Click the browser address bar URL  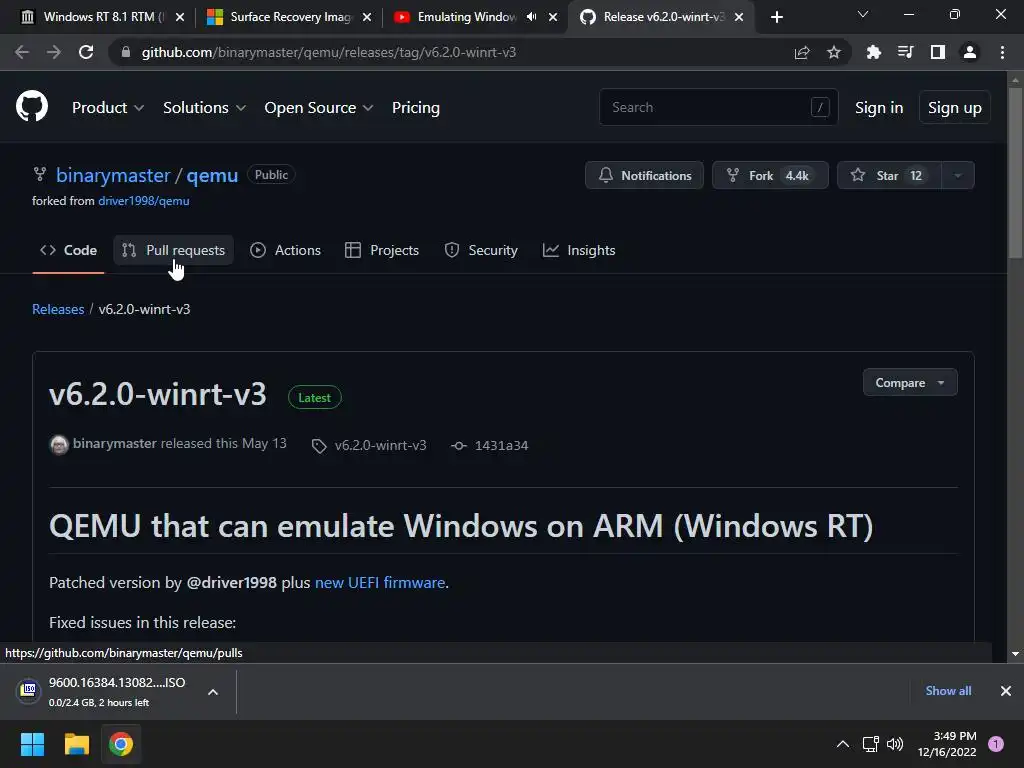(x=328, y=52)
